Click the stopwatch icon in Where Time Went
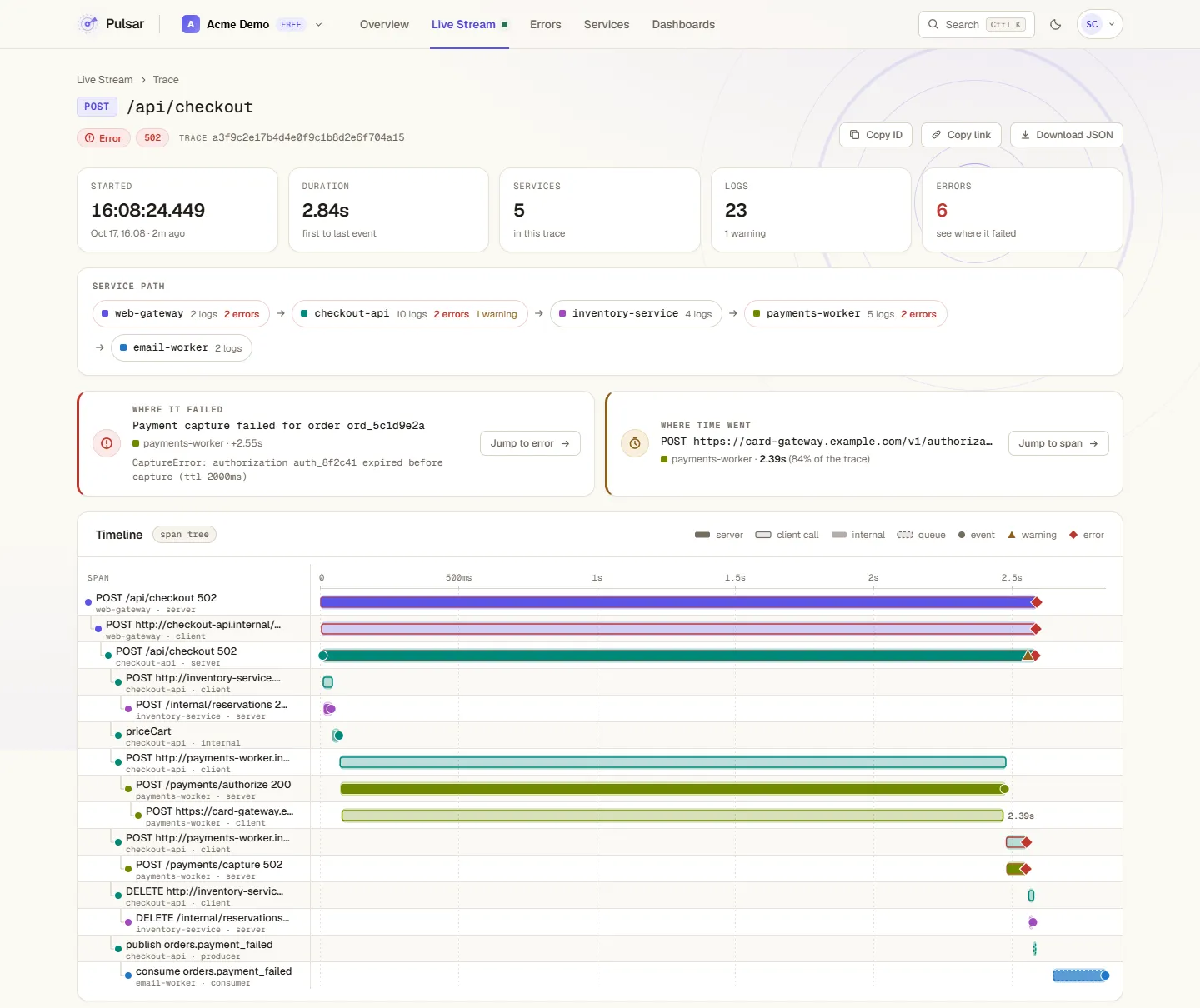 point(635,443)
